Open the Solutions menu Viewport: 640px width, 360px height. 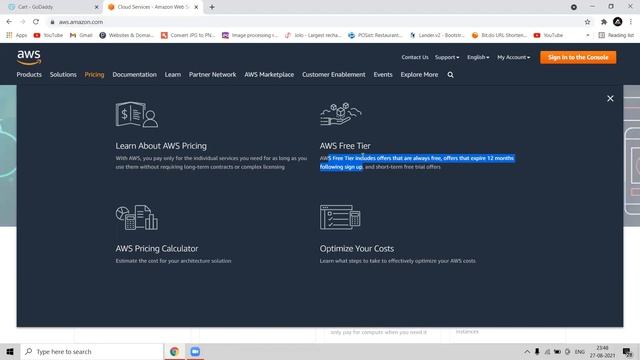coord(63,75)
